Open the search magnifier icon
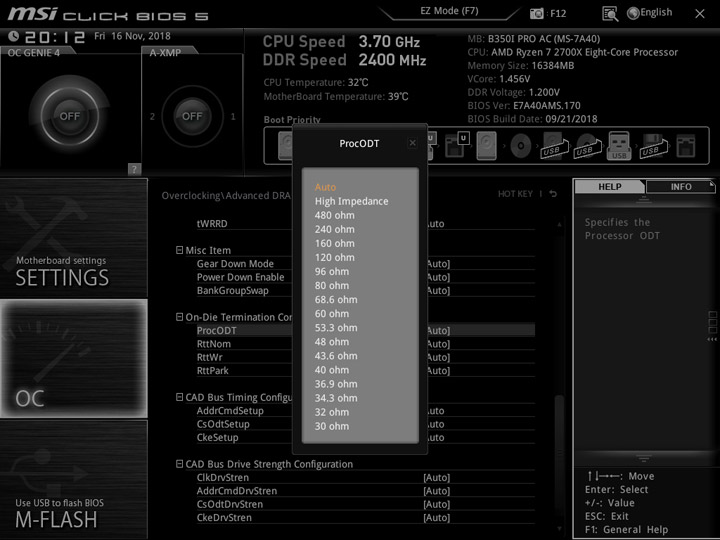Image resolution: width=720 pixels, height=540 pixels. pyautogui.click(x=610, y=14)
